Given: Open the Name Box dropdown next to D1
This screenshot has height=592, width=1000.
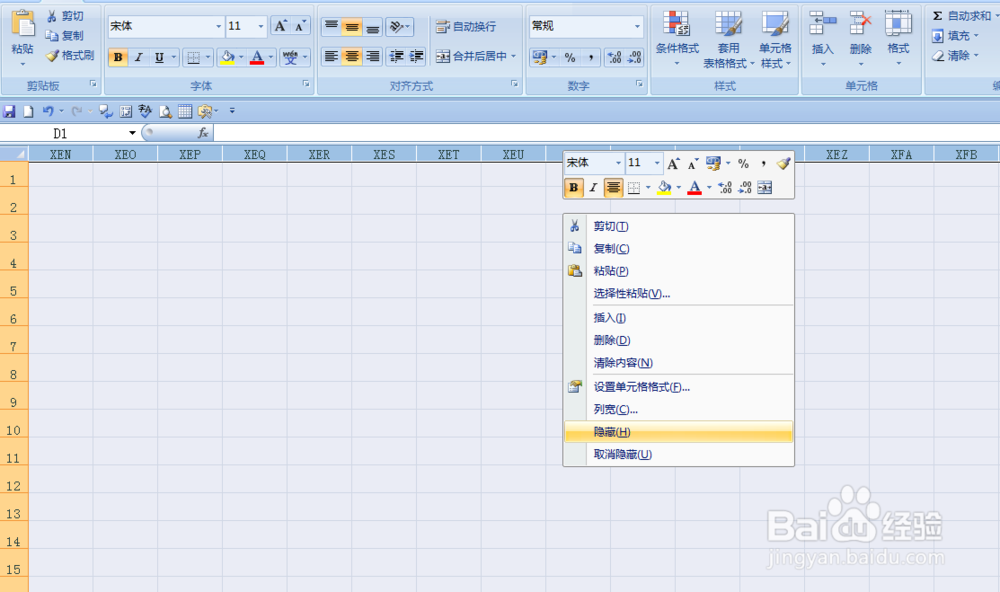Looking at the screenshot, I should point(132,133).
